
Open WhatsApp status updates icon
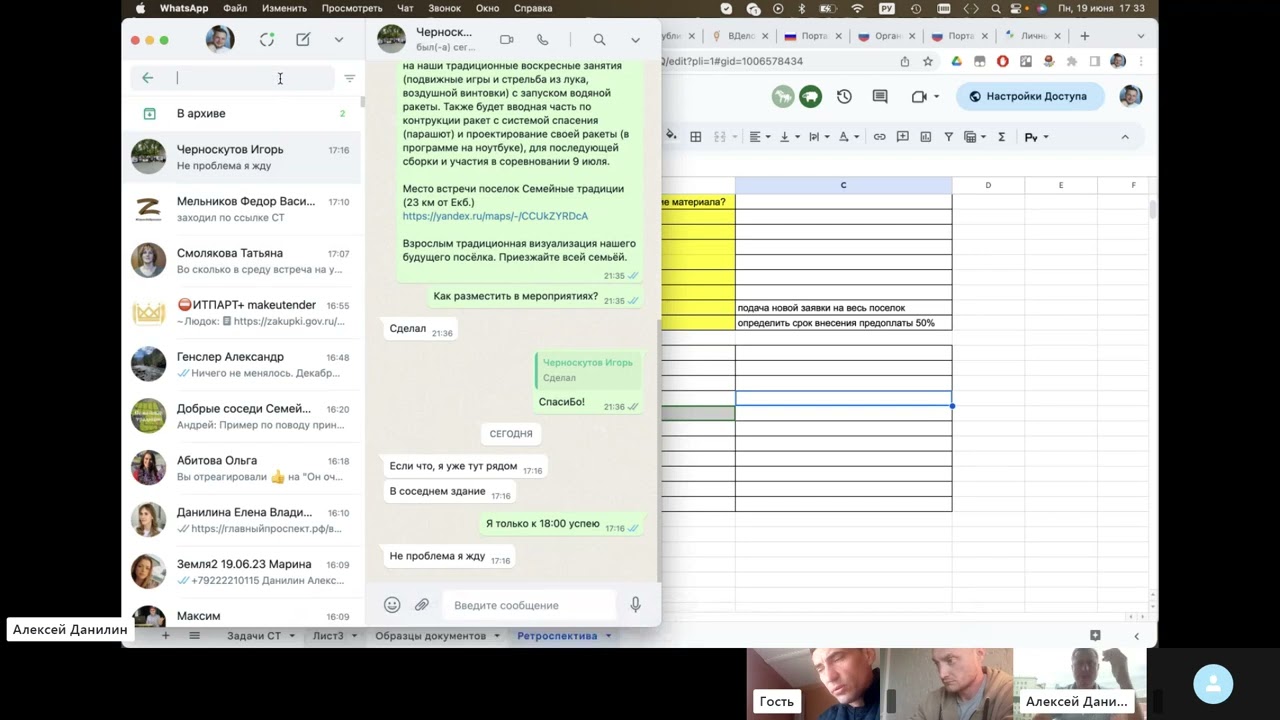(x=267, y=40)
